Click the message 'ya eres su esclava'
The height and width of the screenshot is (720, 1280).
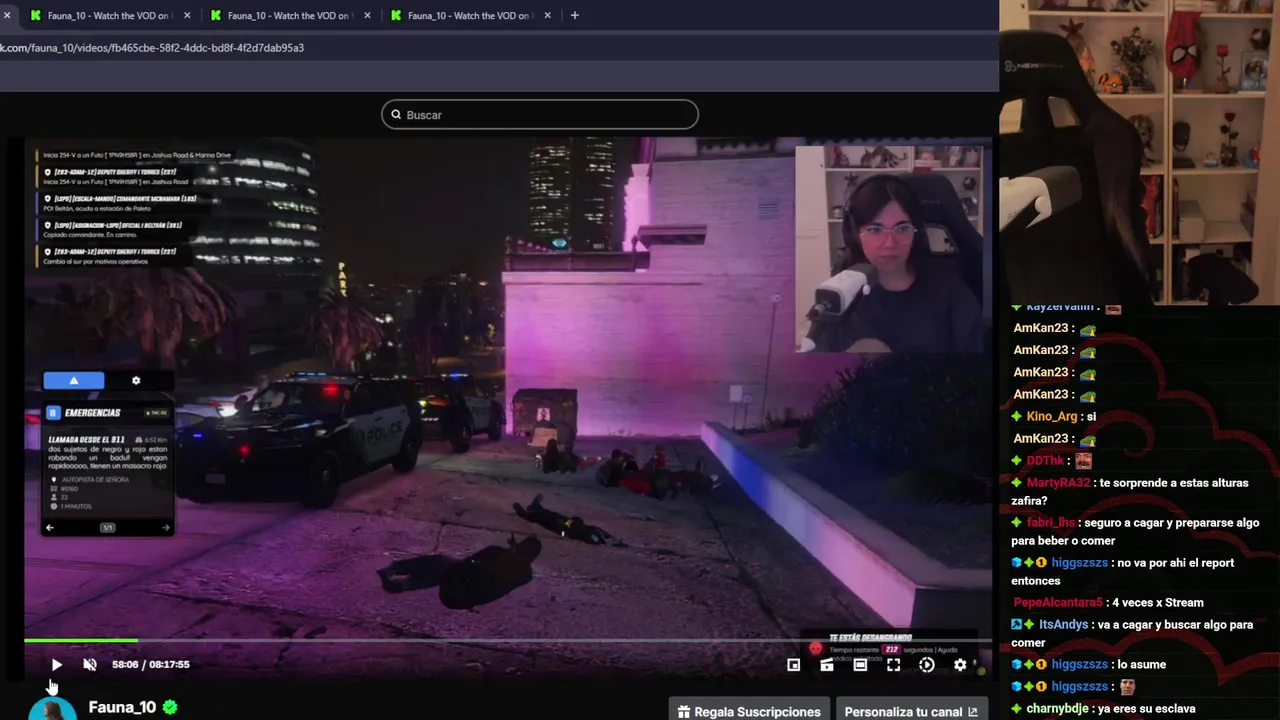pos(1147,709)
